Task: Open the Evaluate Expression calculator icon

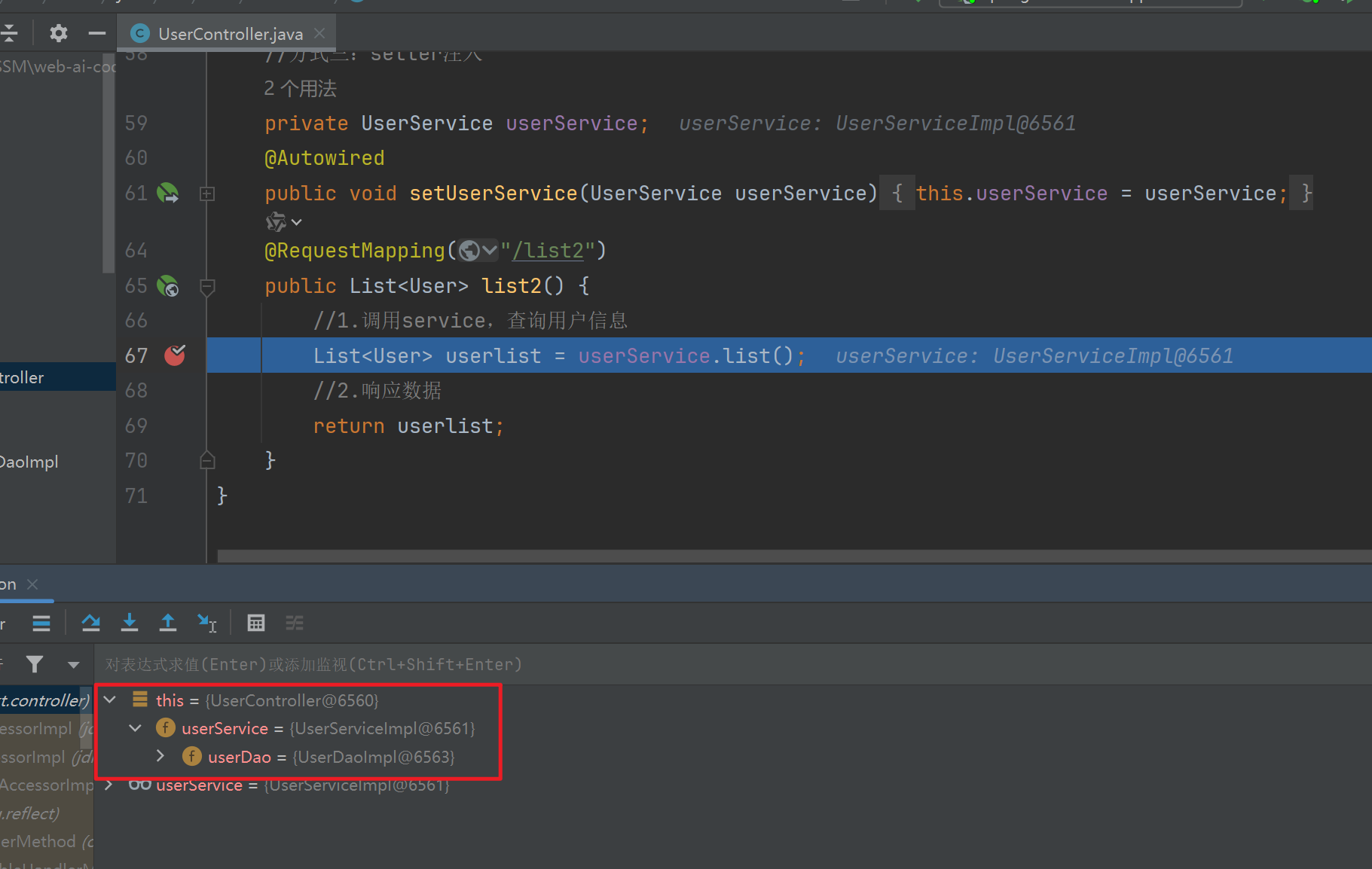Action: 256,623
